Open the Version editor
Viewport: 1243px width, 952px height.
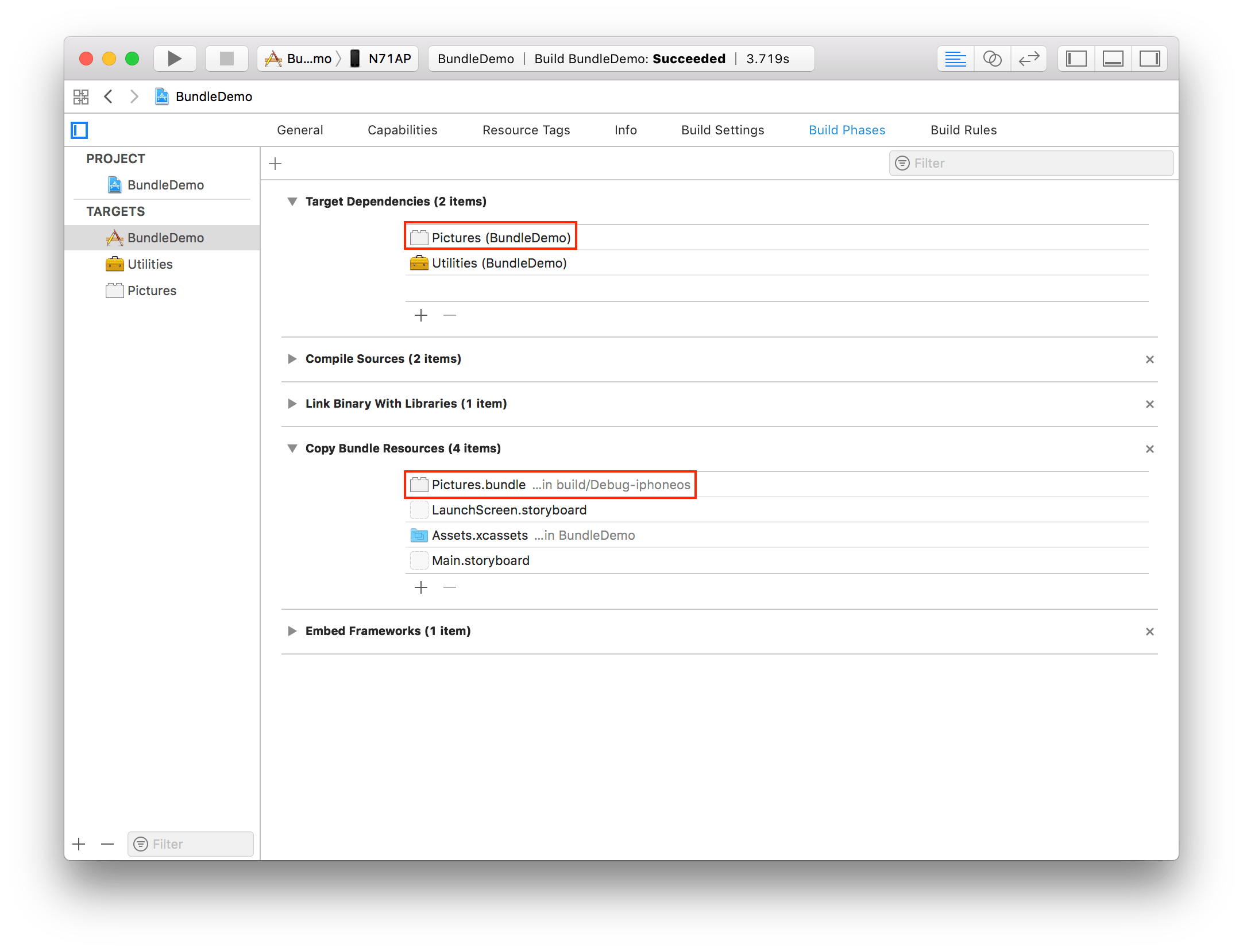pyautogui.click(x=1029, y=58)
